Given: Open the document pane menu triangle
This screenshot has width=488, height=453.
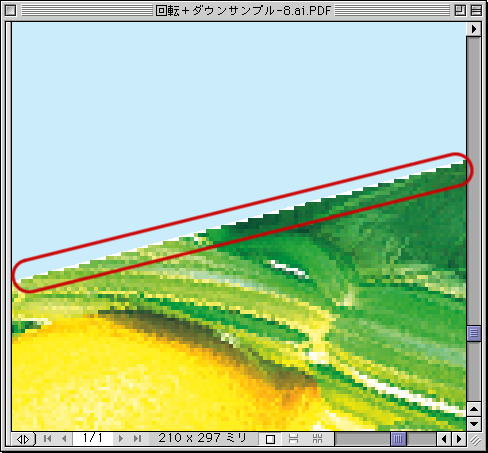Looking at the screenshot, I should click(474, 29).
